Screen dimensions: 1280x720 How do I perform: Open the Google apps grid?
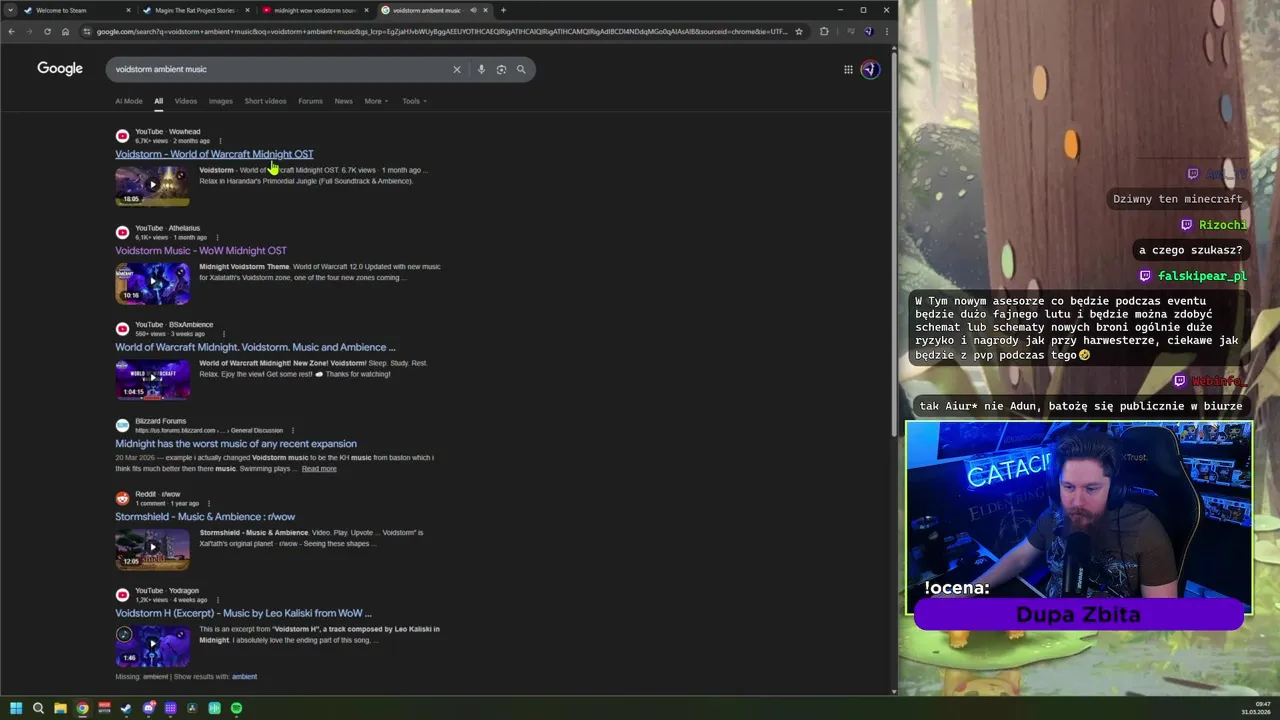848,69
